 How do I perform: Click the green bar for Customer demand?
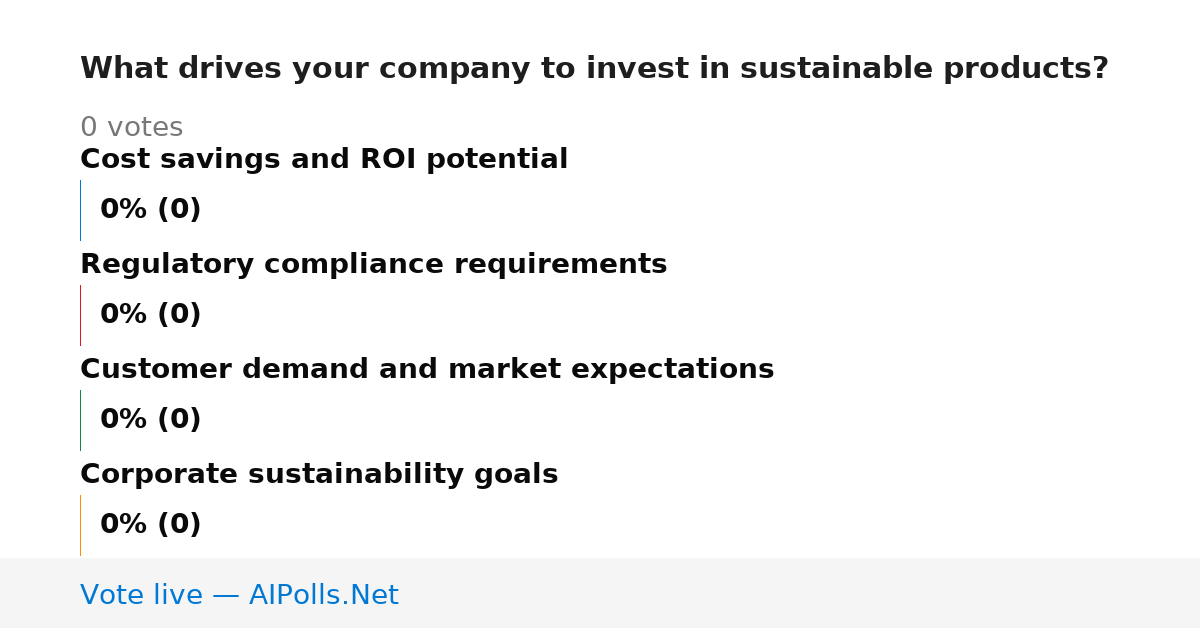coord(81,420)
